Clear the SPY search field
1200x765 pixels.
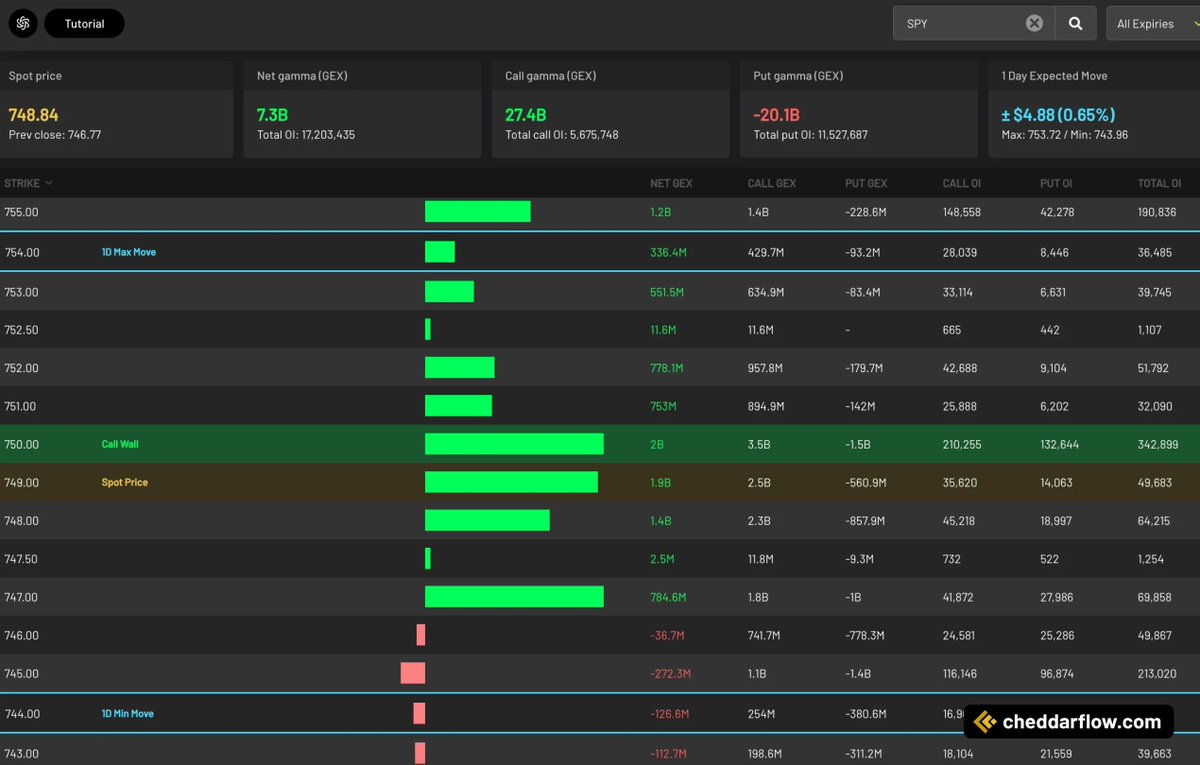[1034, 23]
